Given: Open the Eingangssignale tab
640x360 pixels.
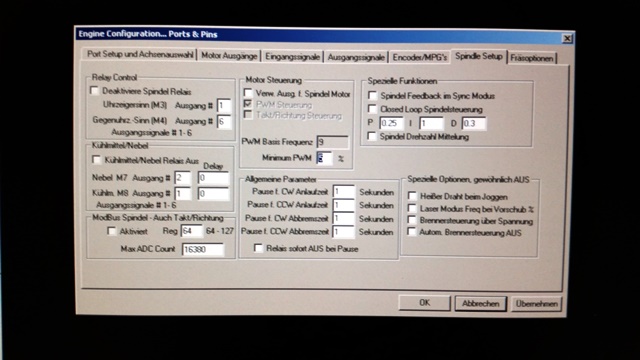Looking at the screenshot, I should (x=292, y=56).
